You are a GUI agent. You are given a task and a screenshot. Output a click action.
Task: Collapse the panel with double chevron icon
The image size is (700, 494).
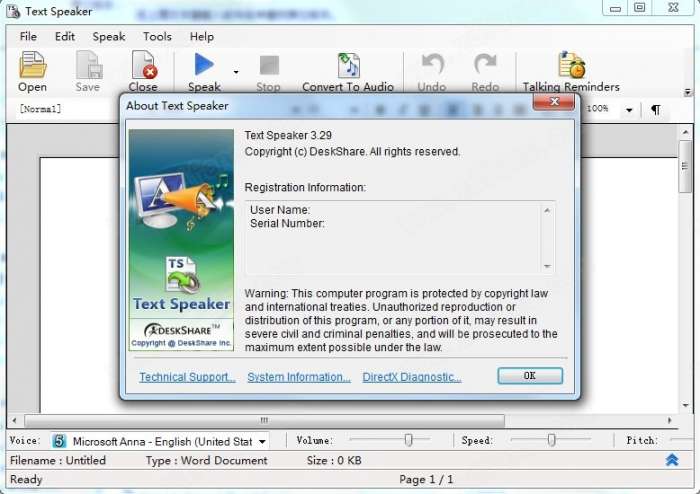point(672,460)
